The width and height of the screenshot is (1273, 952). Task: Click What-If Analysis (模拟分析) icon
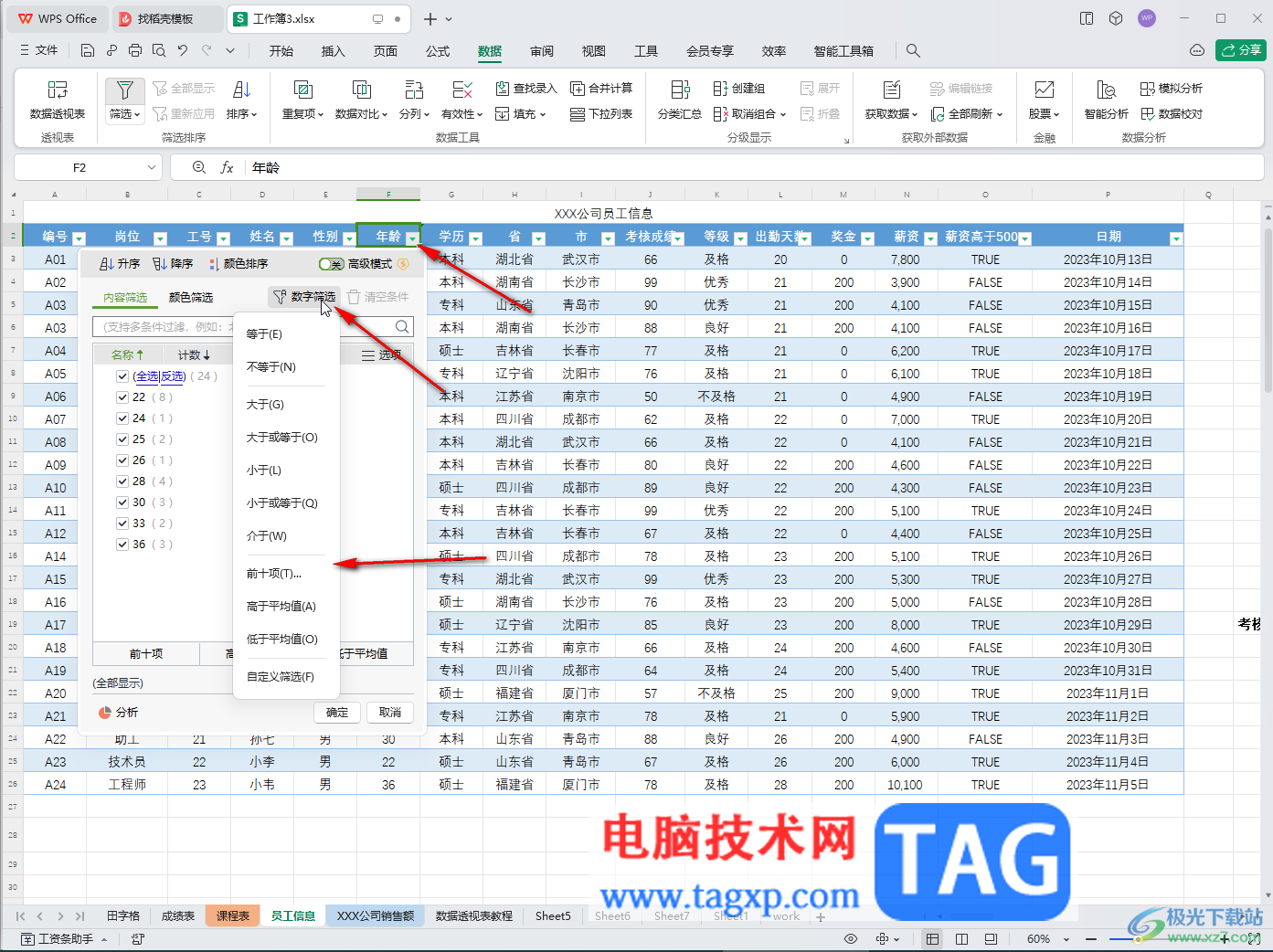tap(1148, 89)
